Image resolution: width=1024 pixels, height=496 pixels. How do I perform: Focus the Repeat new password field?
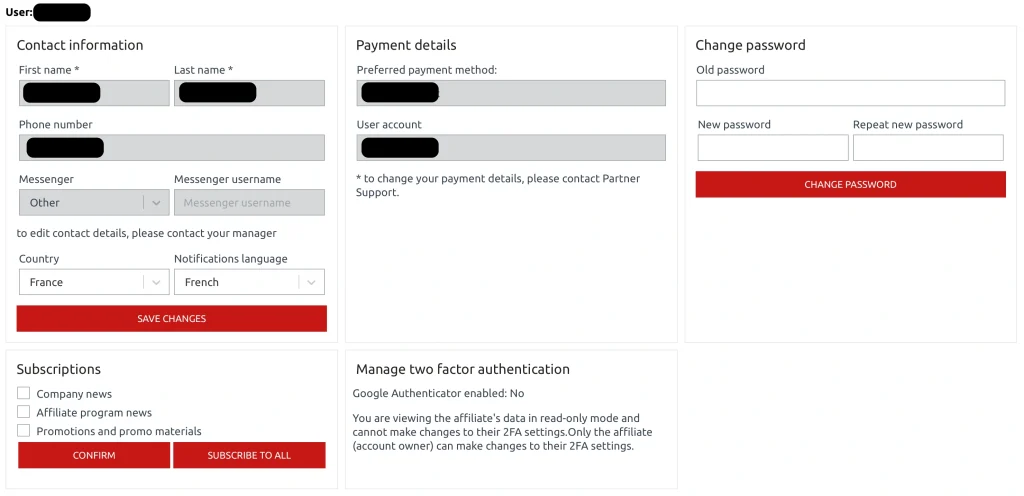point(928,147)
